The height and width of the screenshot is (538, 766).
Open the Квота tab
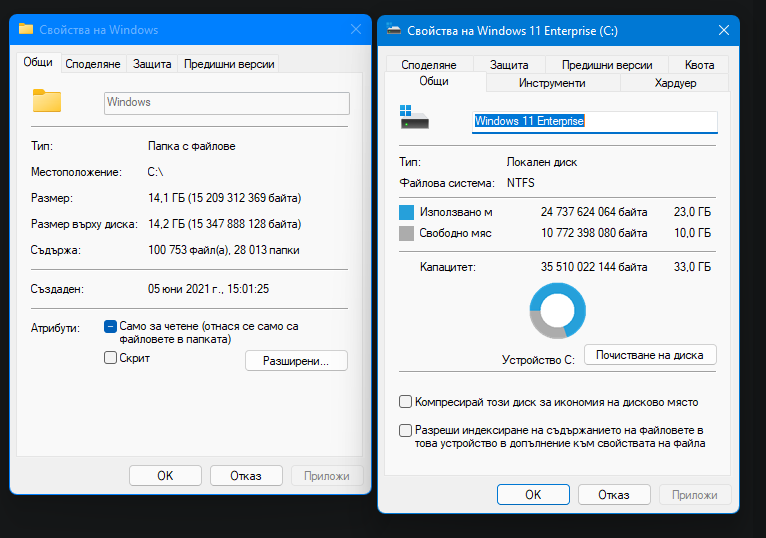point(699,65)
